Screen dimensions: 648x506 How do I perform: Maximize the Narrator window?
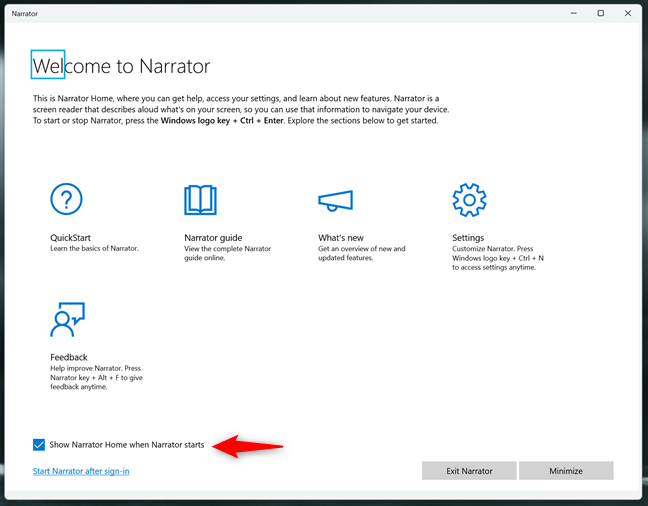[x=600, y=13]
